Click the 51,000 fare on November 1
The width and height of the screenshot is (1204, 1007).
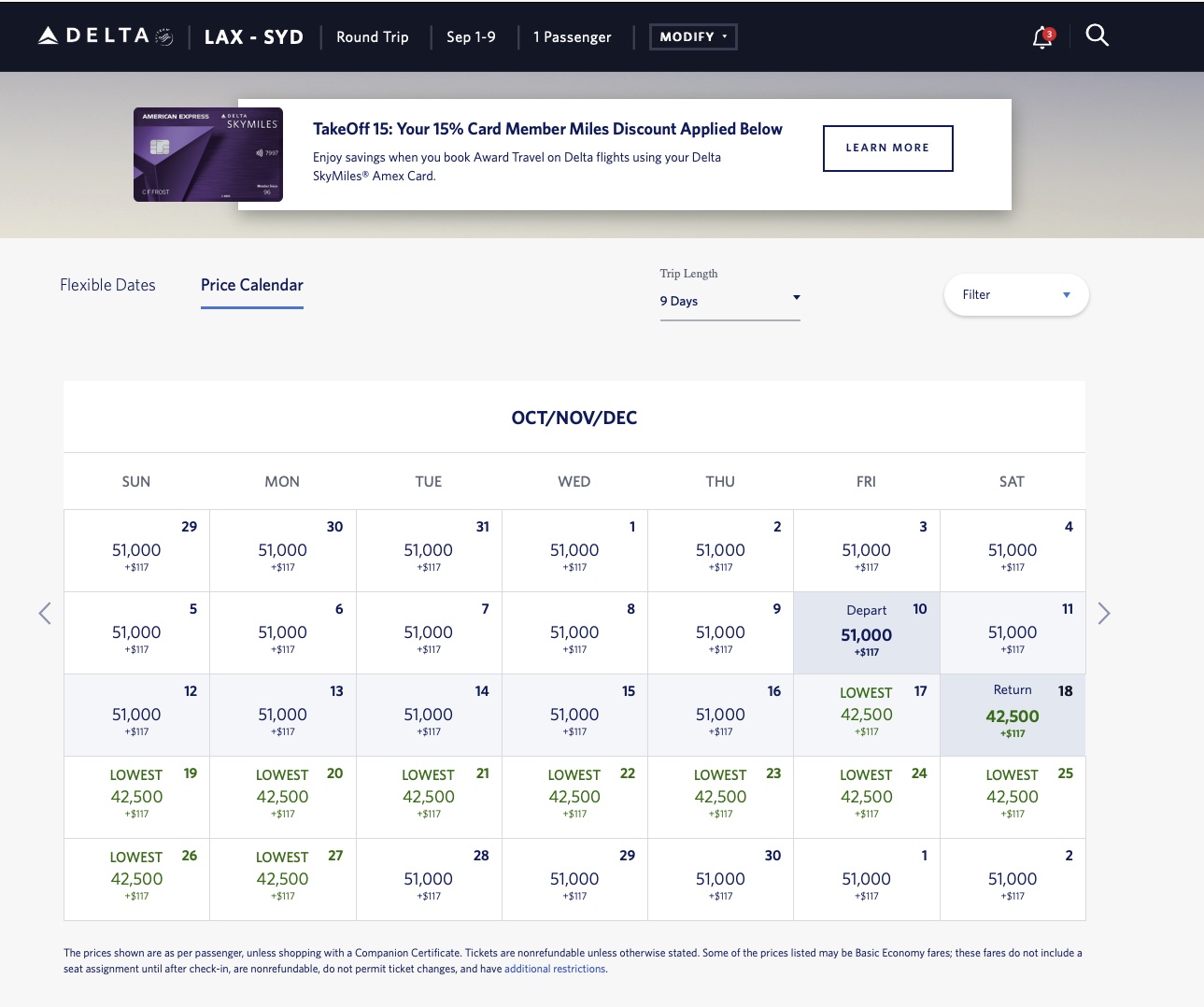click(x=866, y=879)
